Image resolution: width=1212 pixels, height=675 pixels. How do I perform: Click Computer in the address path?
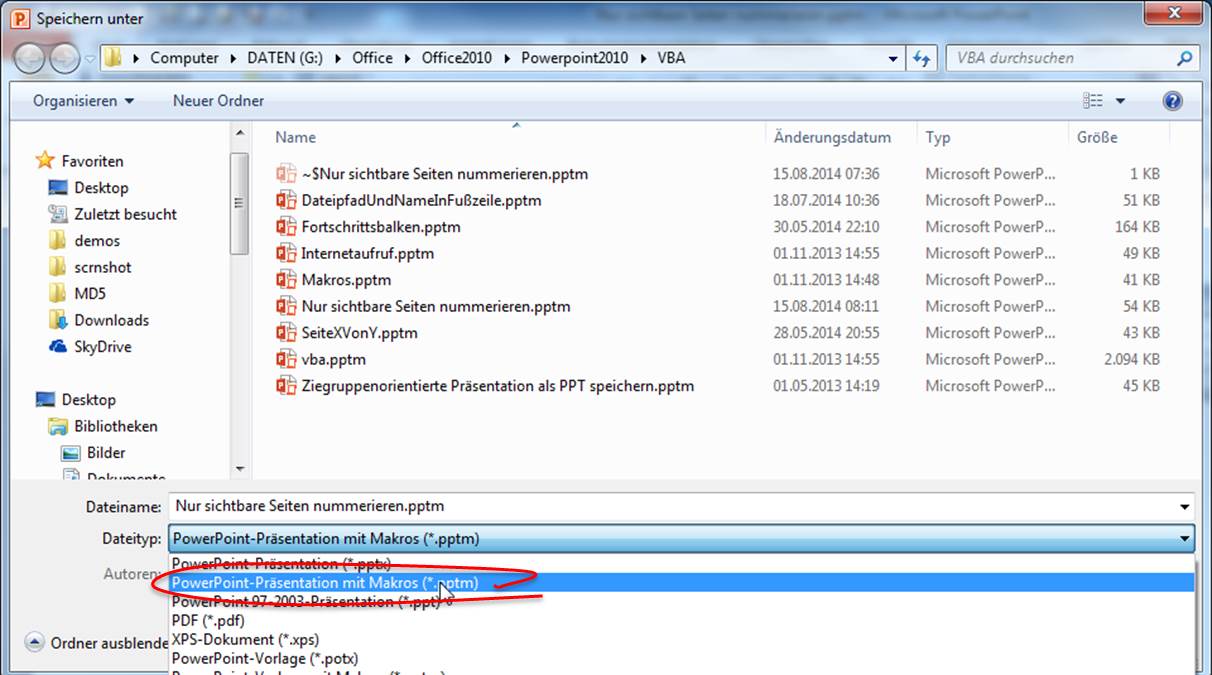[184, 58]
